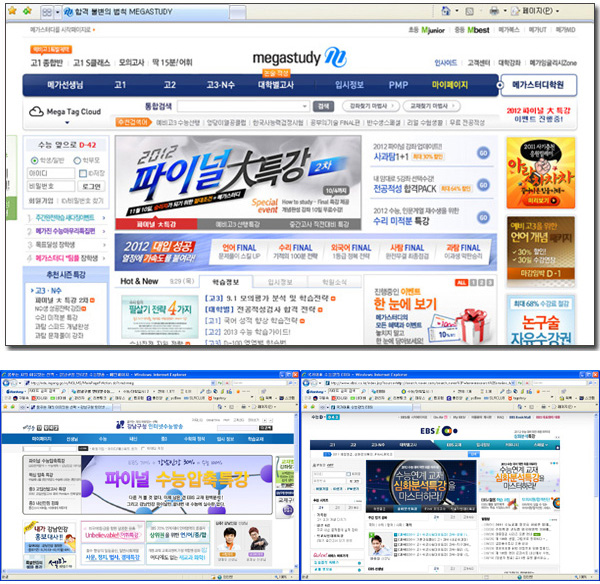The height and width of the screenshot is (584, 600).
Task: Click the Home icon in IE toolbar
Action: [x=446, y=11]
